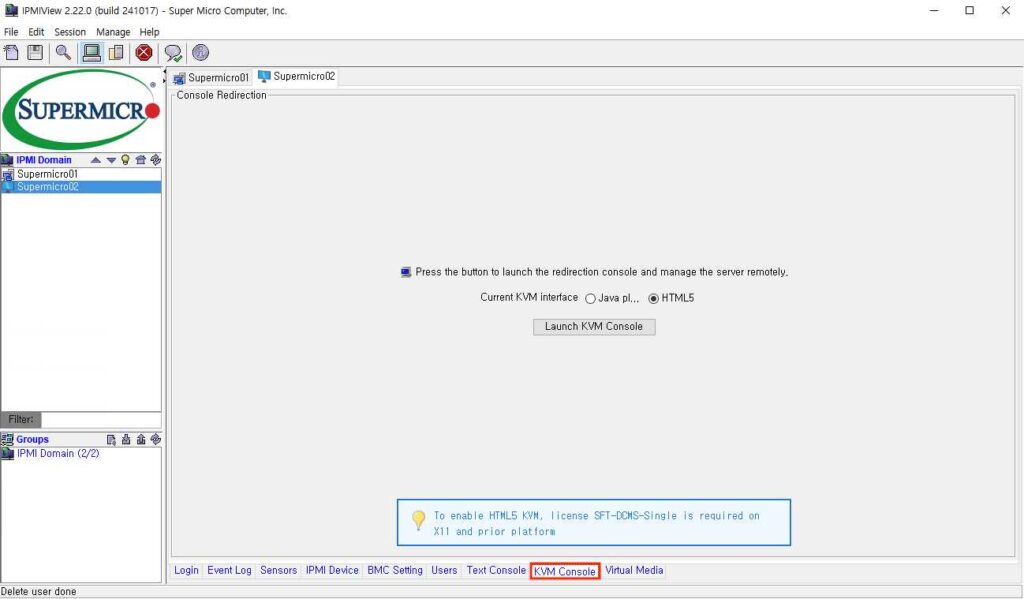The image size is (1024, 599).
Task: Click the house icon in IPMI Domain header
Action: [140, 159]
